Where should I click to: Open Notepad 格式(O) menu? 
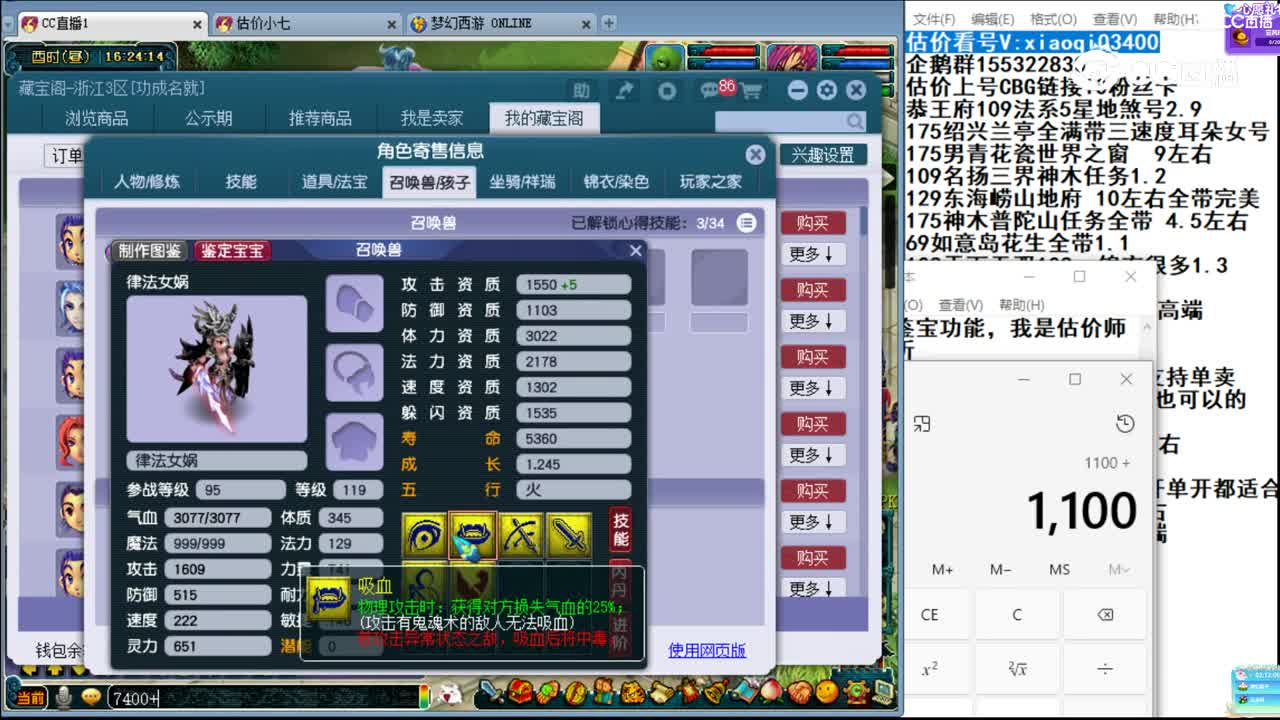tap(1053, 19)
